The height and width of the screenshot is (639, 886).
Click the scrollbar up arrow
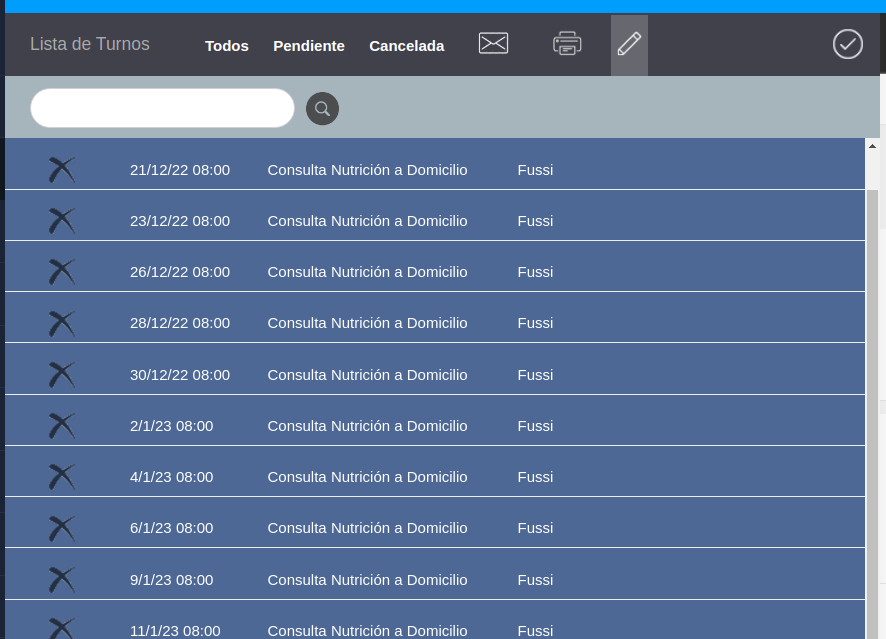872,146
